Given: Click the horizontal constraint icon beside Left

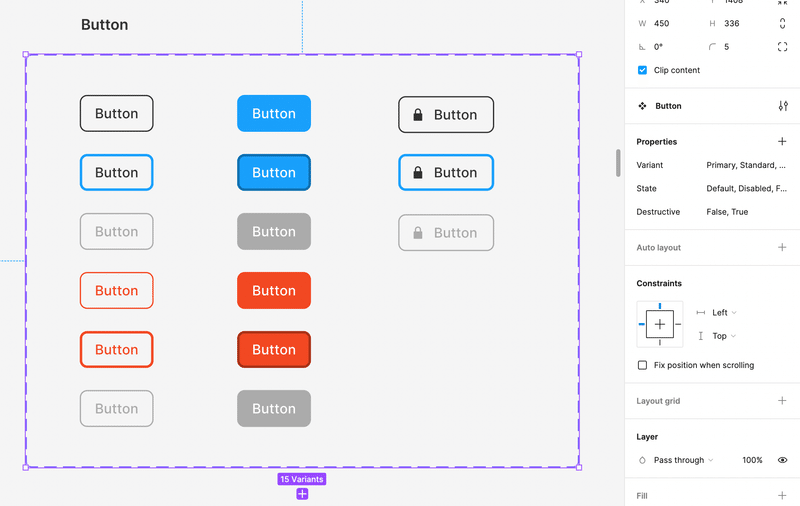Looking at the screenshot, I should click(701, 313).
